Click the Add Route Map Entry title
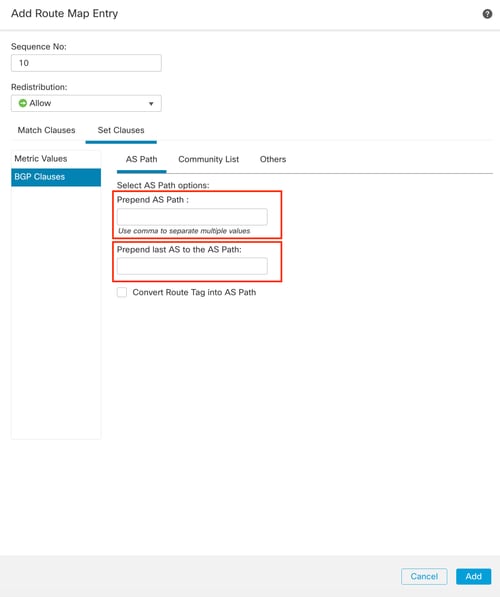 (64, 14)
